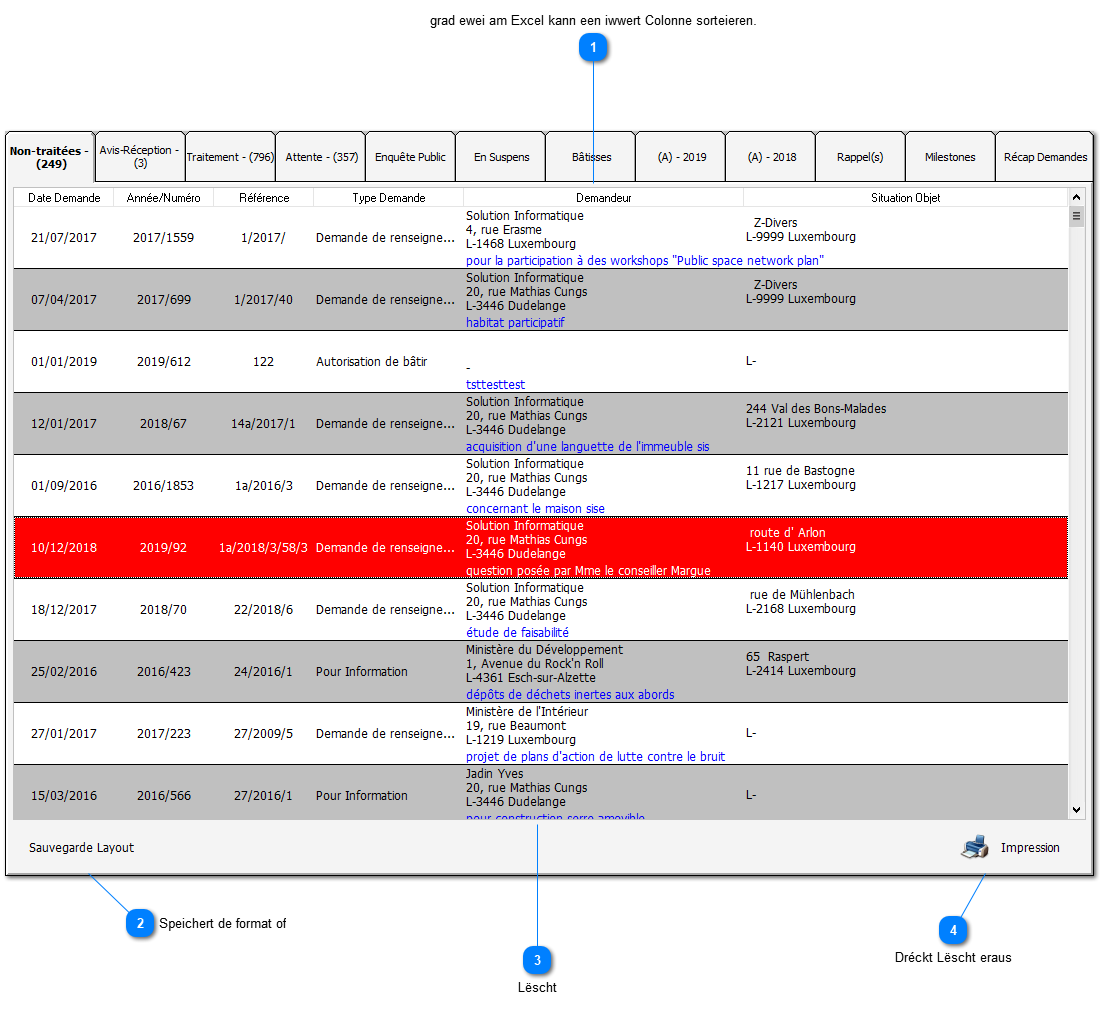This screenshot has height=1011, width=1103.
Task: Click callout marker number 2
Action: [140, 923]
